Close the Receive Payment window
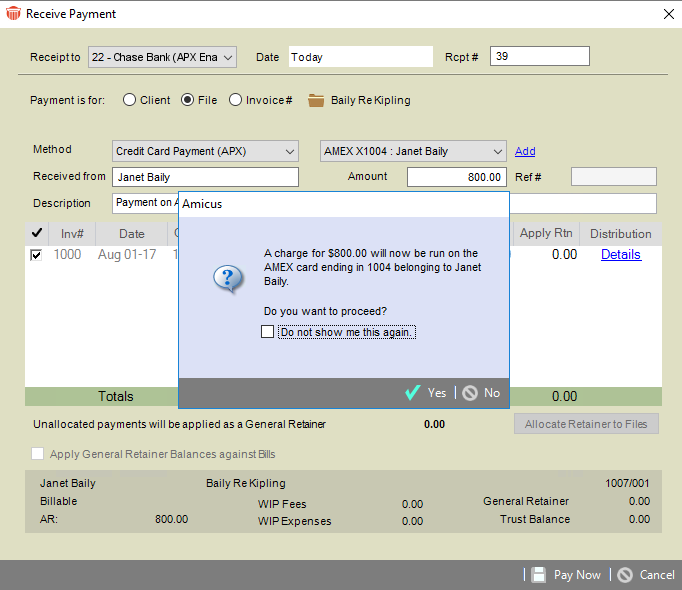Image resolution: width=682 pixels, height=590 pixels. (669, 14)
